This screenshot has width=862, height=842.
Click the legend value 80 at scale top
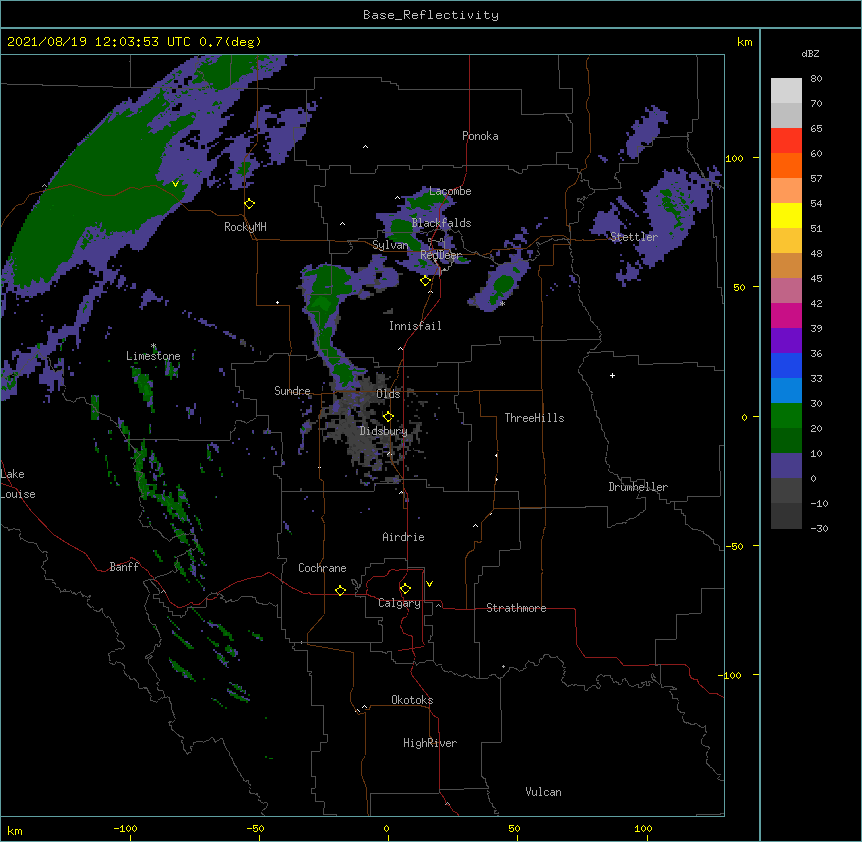(816, 79)
